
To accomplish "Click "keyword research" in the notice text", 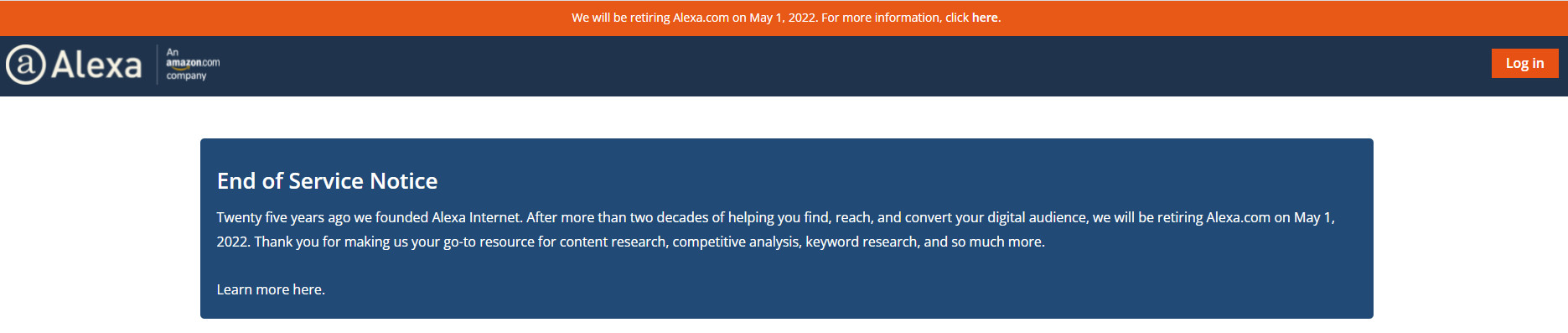I will (x=861, y=242).
